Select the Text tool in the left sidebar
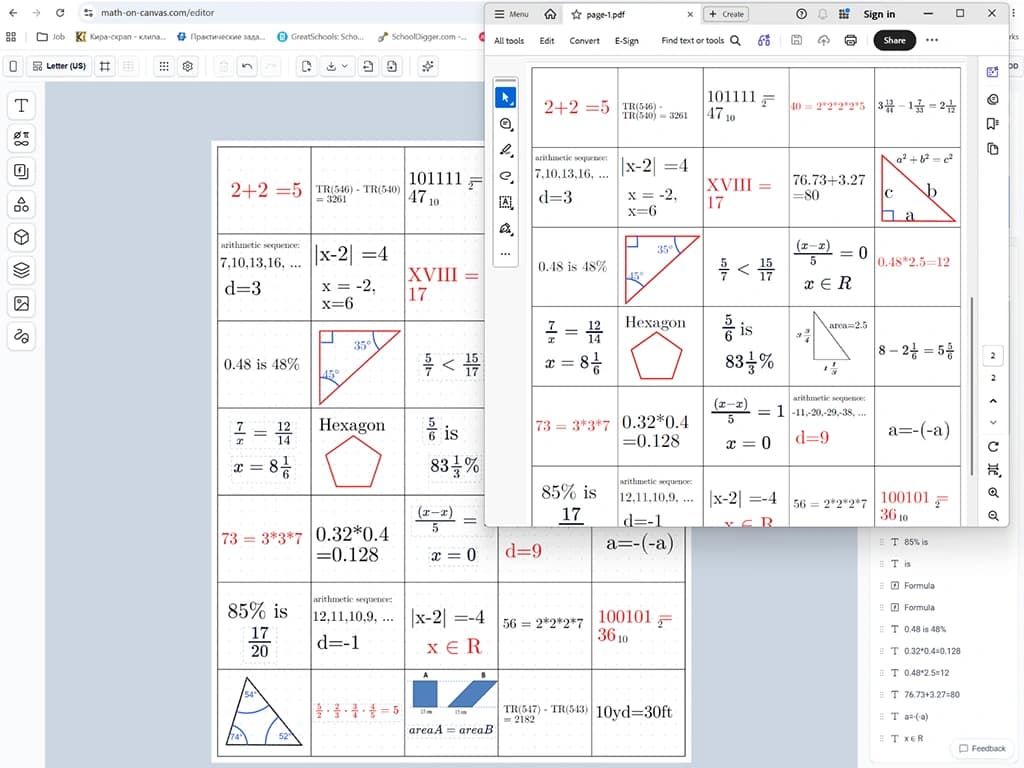The width and height of the screenshot is (1024, 768). [x=22, y=105]
